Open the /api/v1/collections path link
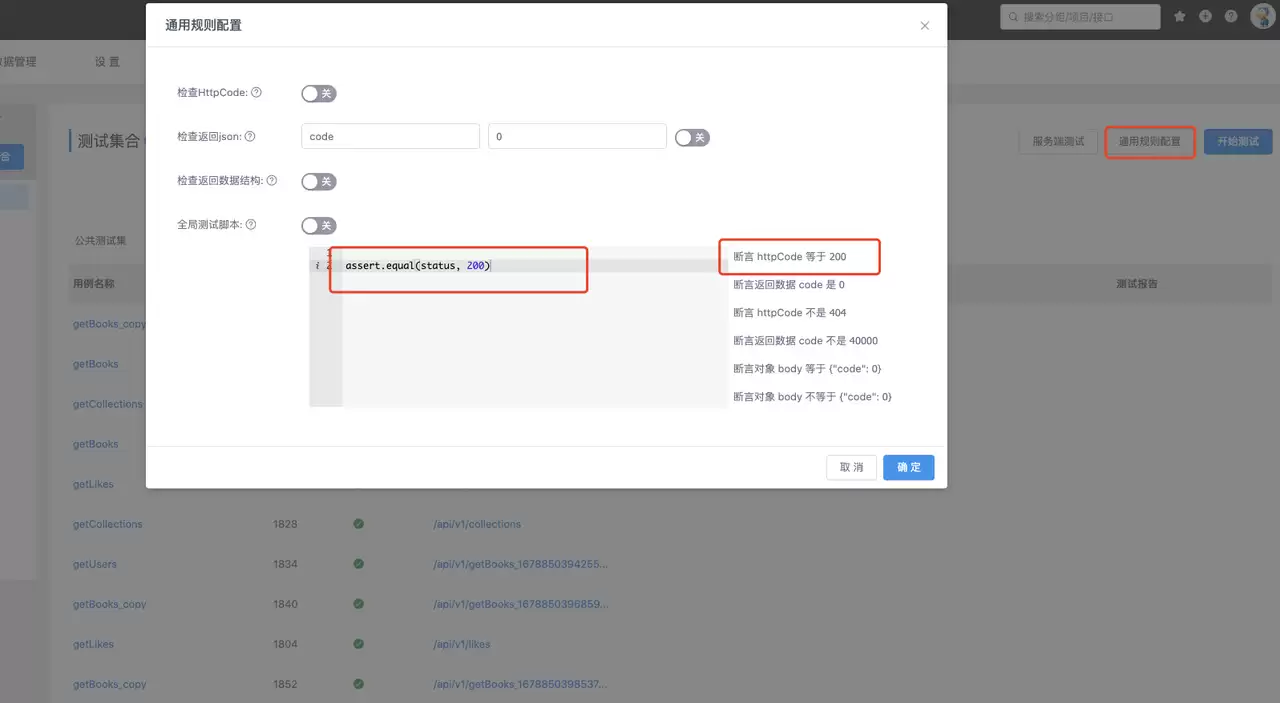 477,524
